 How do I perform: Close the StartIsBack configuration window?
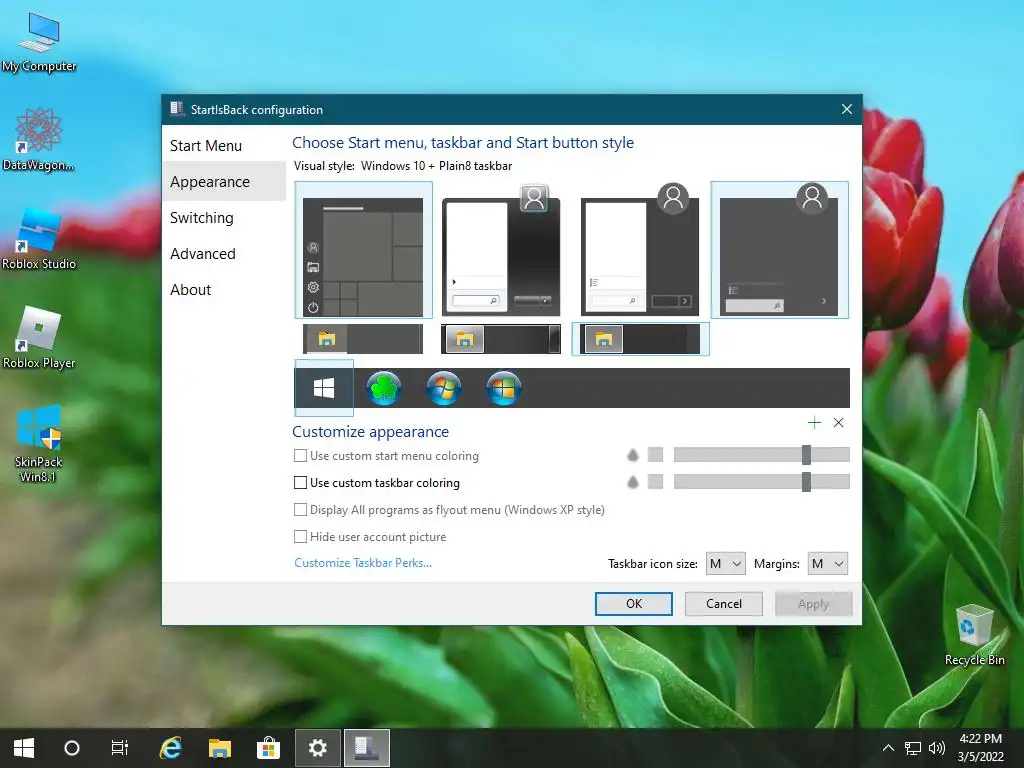(846, 109)
